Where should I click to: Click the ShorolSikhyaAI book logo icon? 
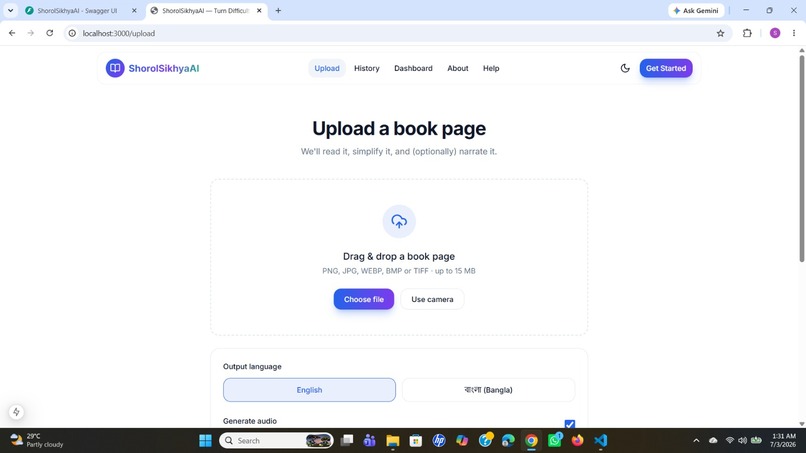[115, 68]
